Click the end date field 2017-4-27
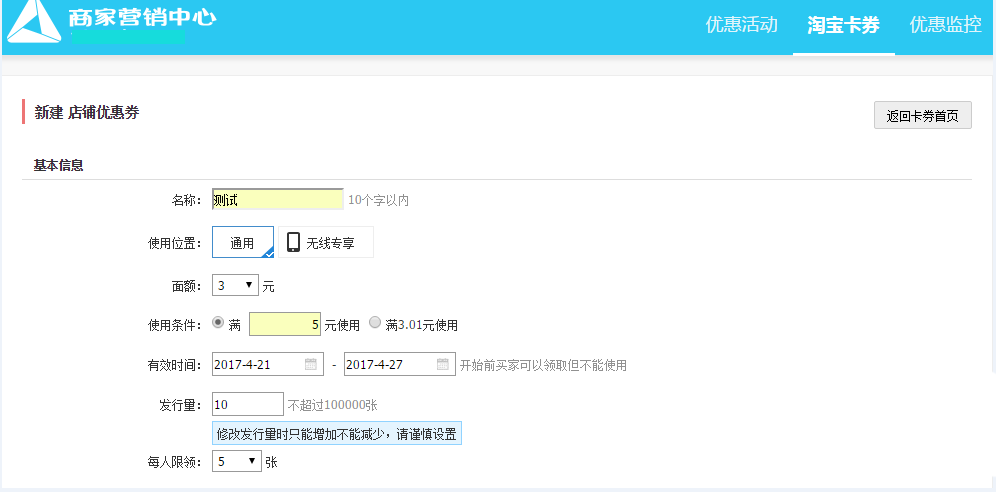Image resolution: width=996 pixels, height=492 pixels. click(x=400, y=364)
